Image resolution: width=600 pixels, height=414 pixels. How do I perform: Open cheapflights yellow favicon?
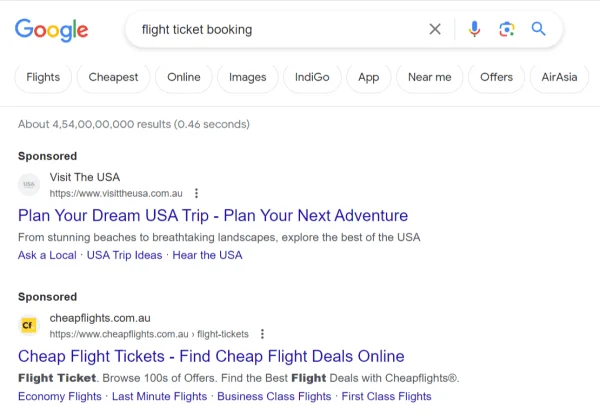[x=28, y=325]
